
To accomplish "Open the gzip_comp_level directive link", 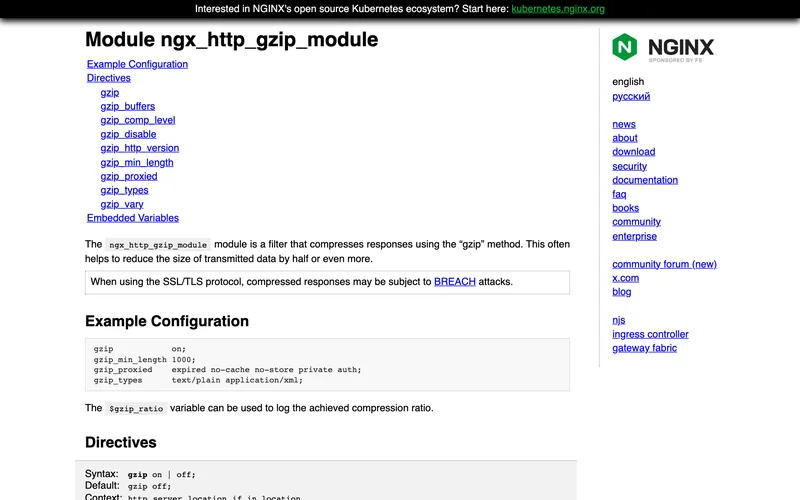I will pos(138,120).
